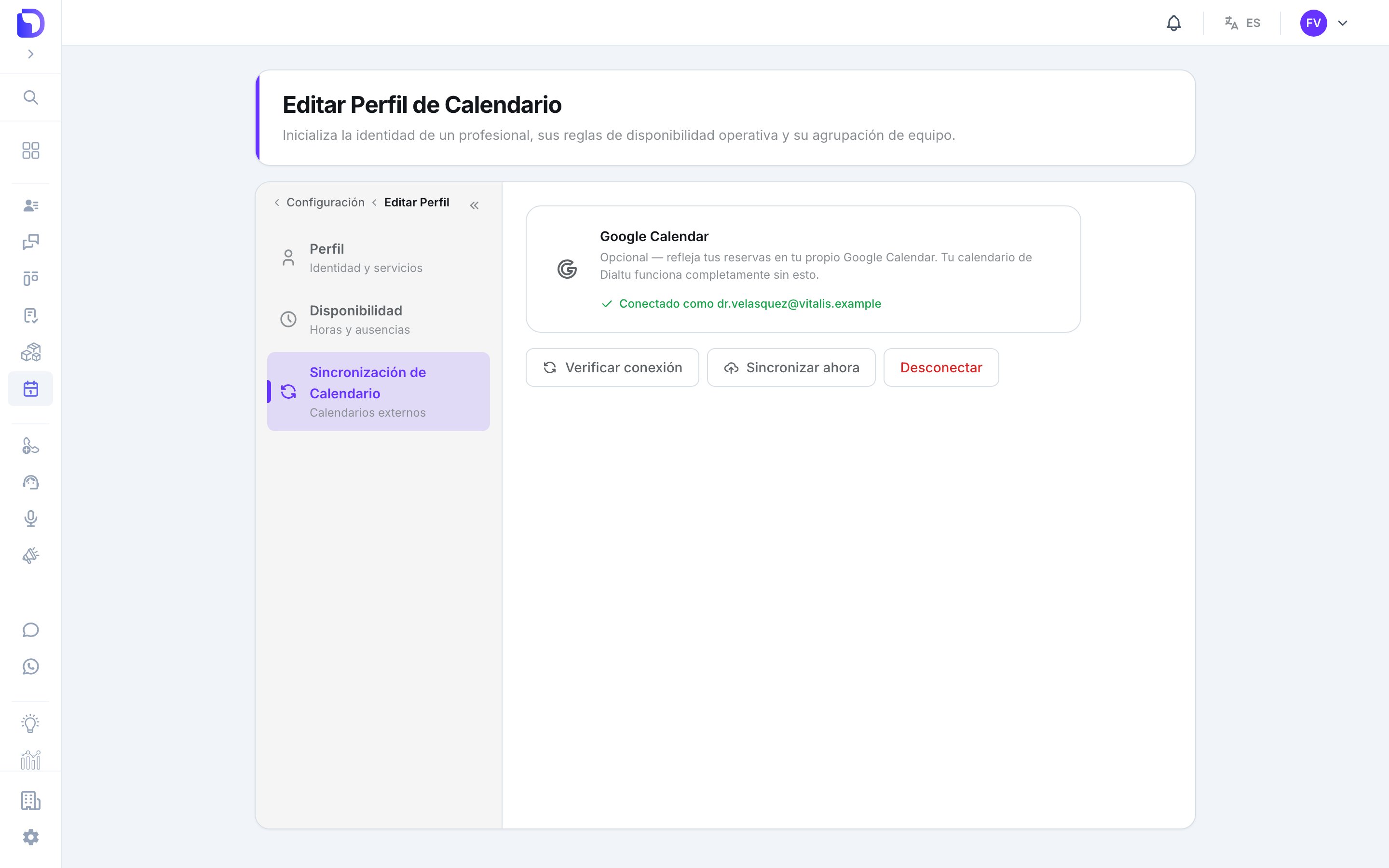Select the calendar icon in sidebar
The width and height of the screenshot is (1389, 868).
30,389
